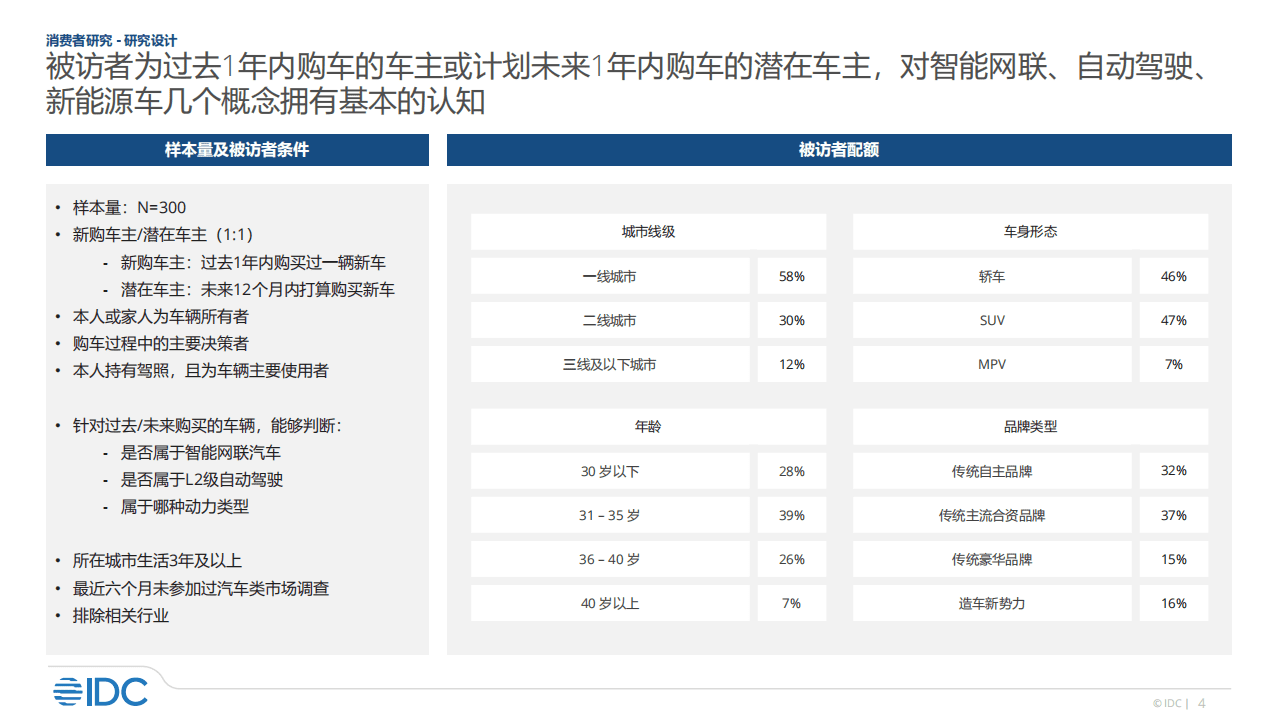Screen dimensions: 1279x719
Task: Click the SUV cell in 车身形态 table
Action: click(x=991, y=320)
